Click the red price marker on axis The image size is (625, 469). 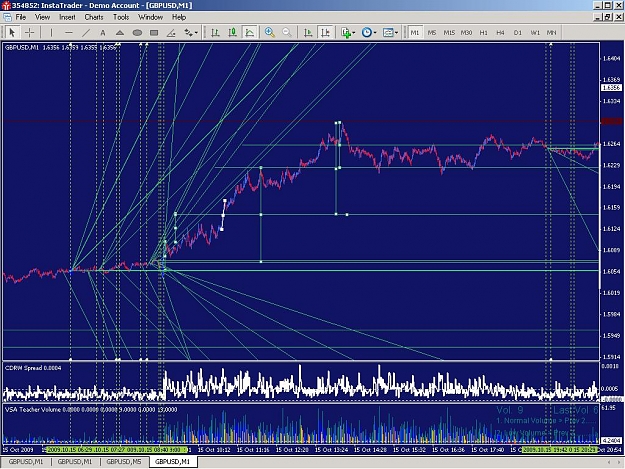click(x=611, y=121)
